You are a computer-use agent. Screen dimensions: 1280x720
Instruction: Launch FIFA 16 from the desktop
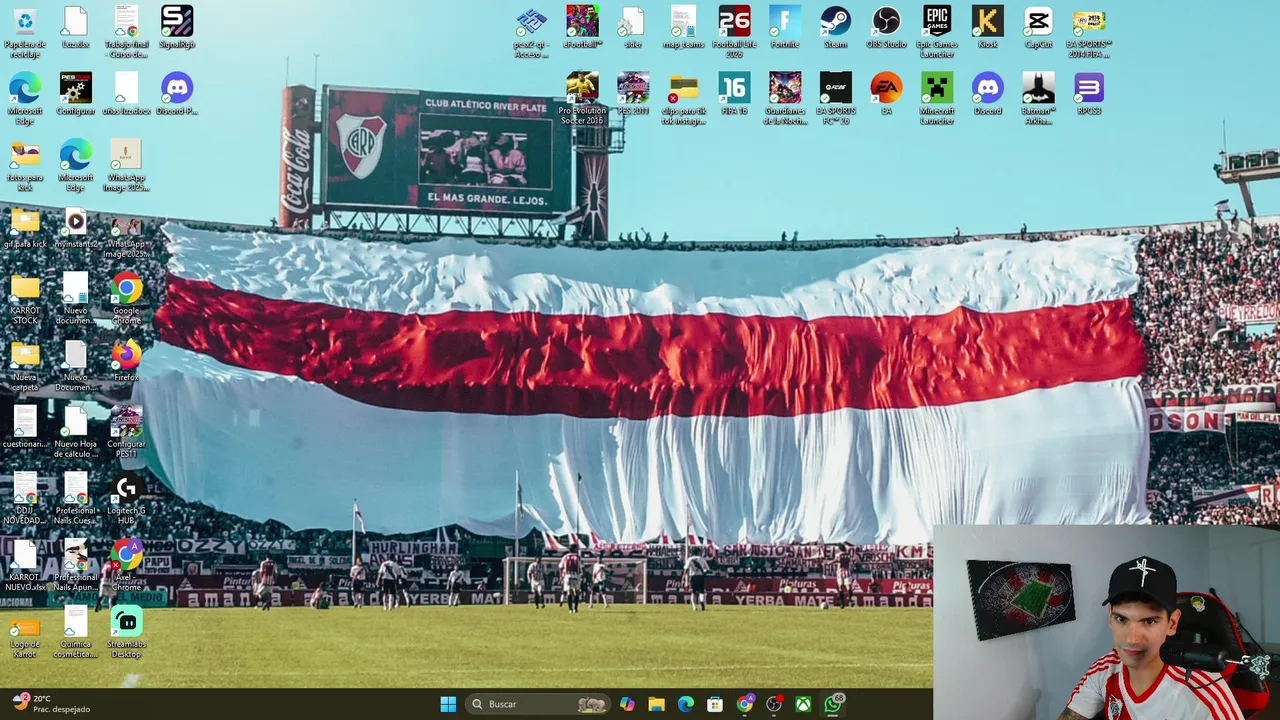tap(734, 93)
